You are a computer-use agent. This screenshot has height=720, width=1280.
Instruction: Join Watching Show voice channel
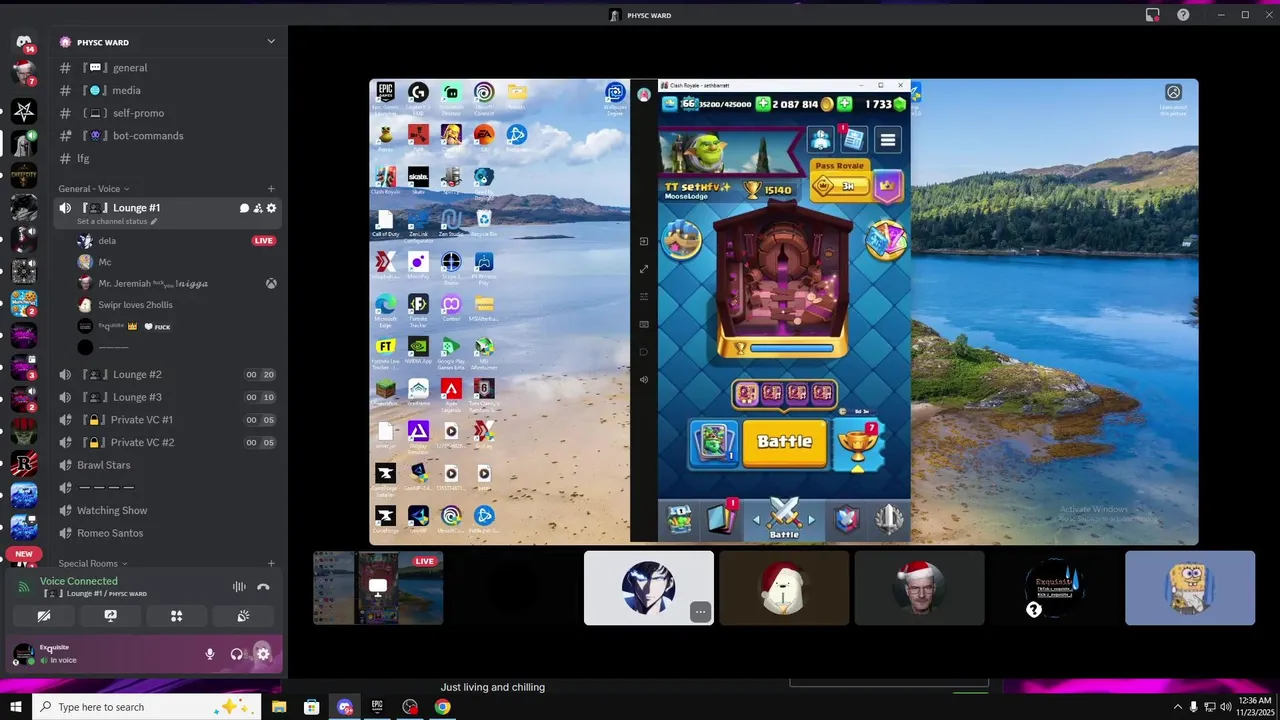(x=168, y=510)
